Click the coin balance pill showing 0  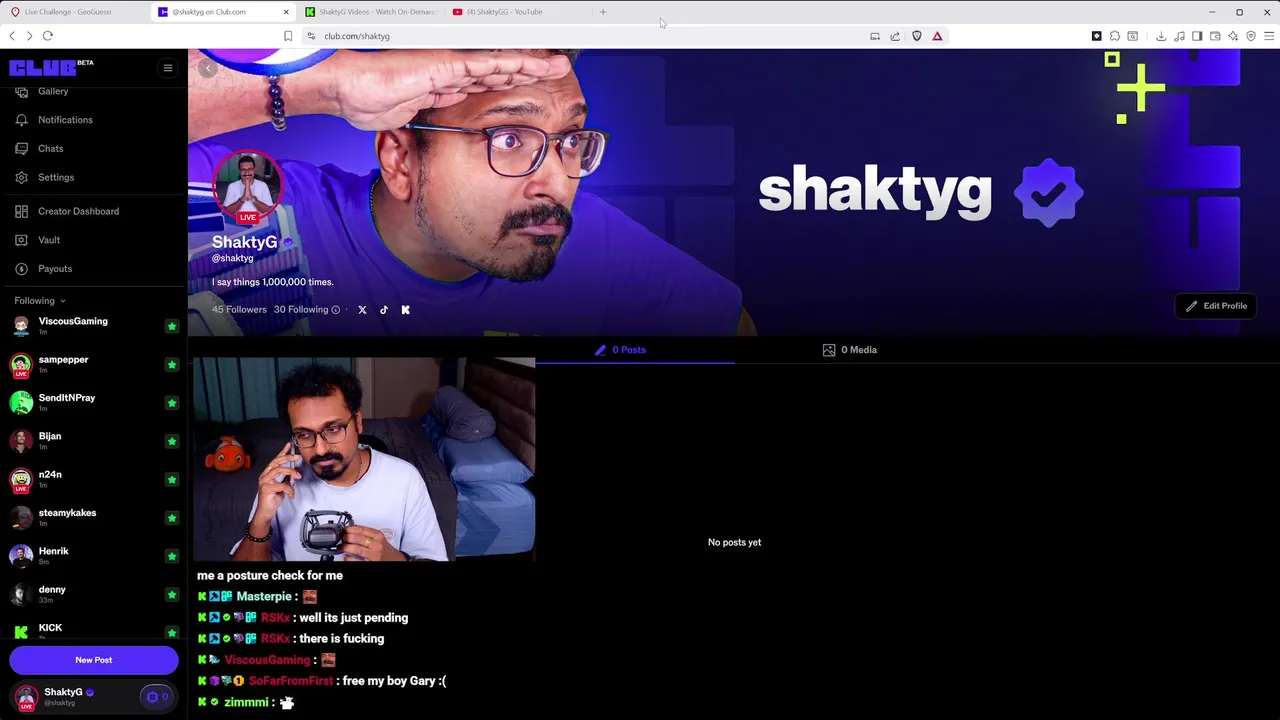(157, 697)
